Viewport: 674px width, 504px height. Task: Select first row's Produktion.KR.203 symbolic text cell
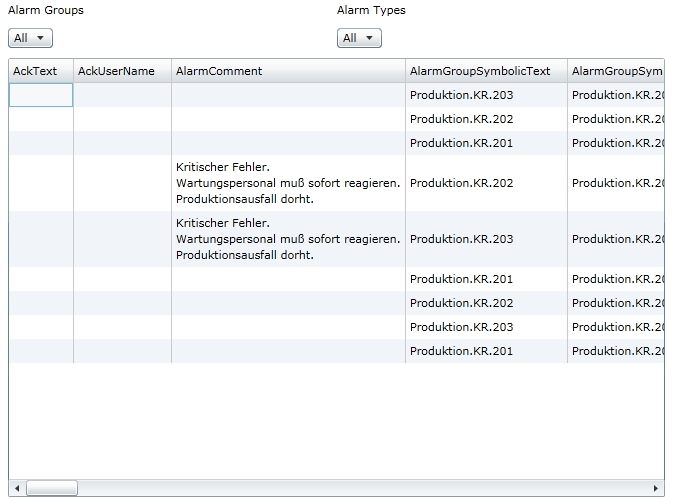click(485, 95)
